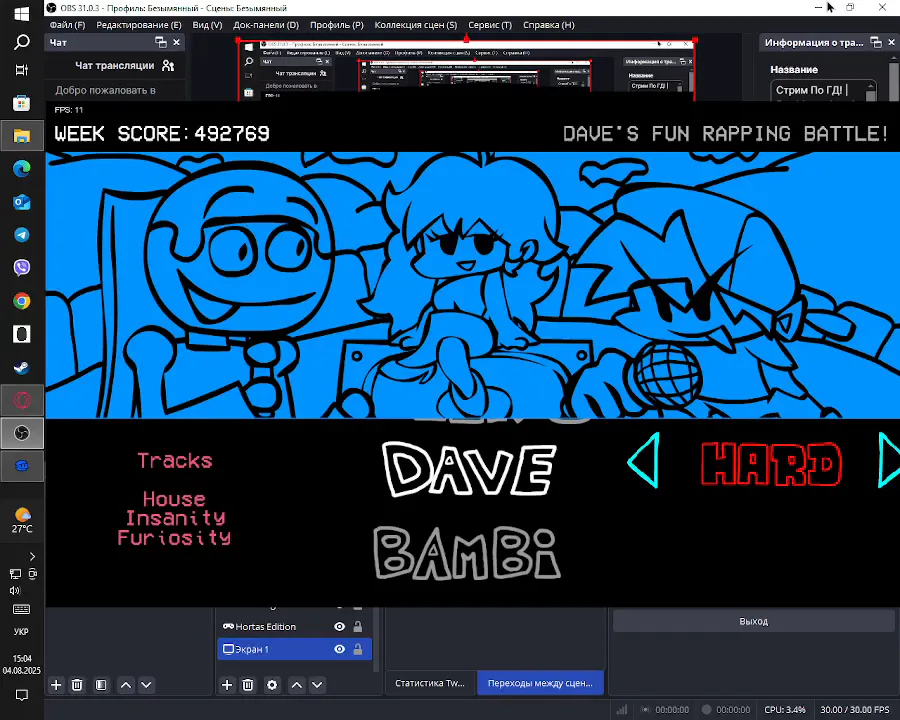Screen dimensions: 900x720
Task: Select the DAVE week
Action: coord(469,469)
